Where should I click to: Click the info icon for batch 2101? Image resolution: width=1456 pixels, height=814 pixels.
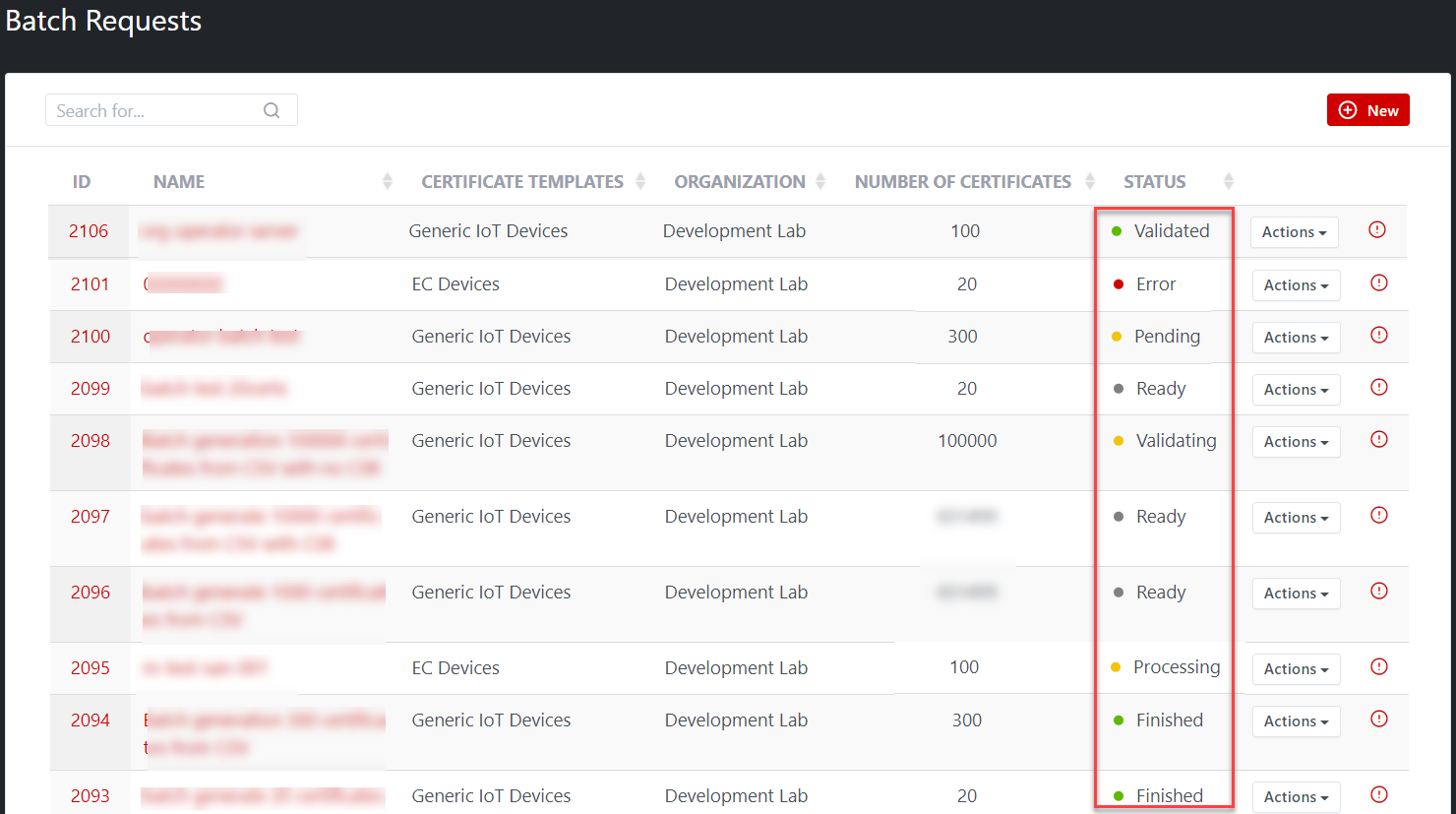pos(1378,282)
